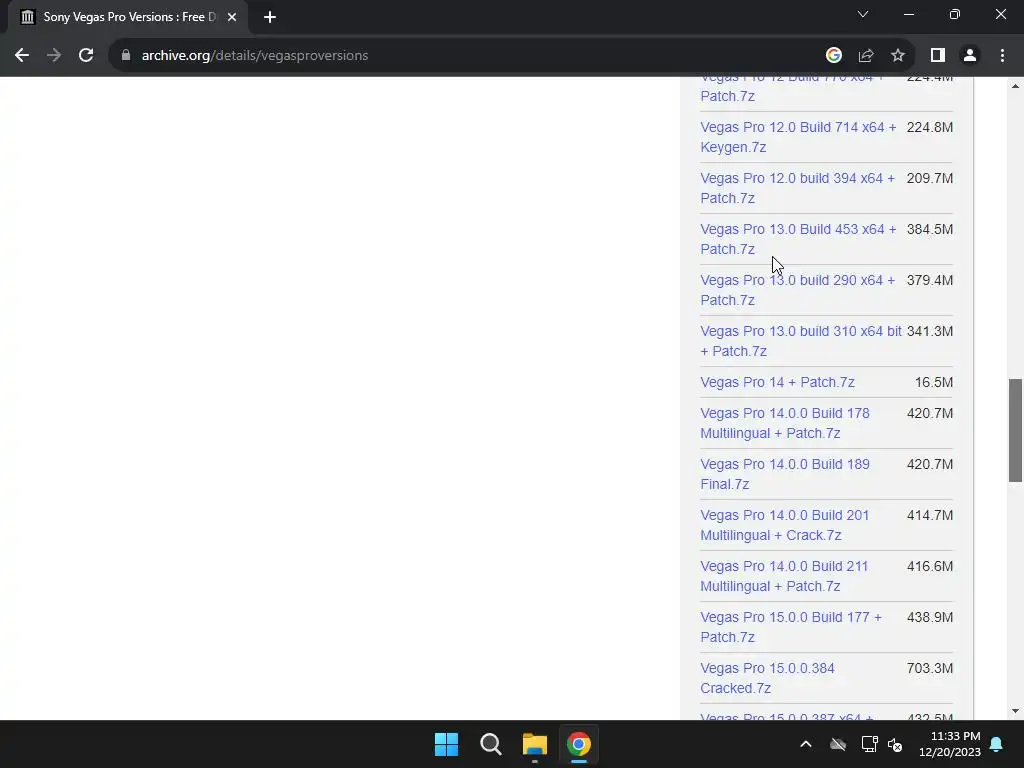Image resolution: width=1024 pixels, height=768 pixels.
Task: Open Vegas Pro 14.0.0 Build 201 Multilingual + Crack.7z
Action: (x=784, y=525)
